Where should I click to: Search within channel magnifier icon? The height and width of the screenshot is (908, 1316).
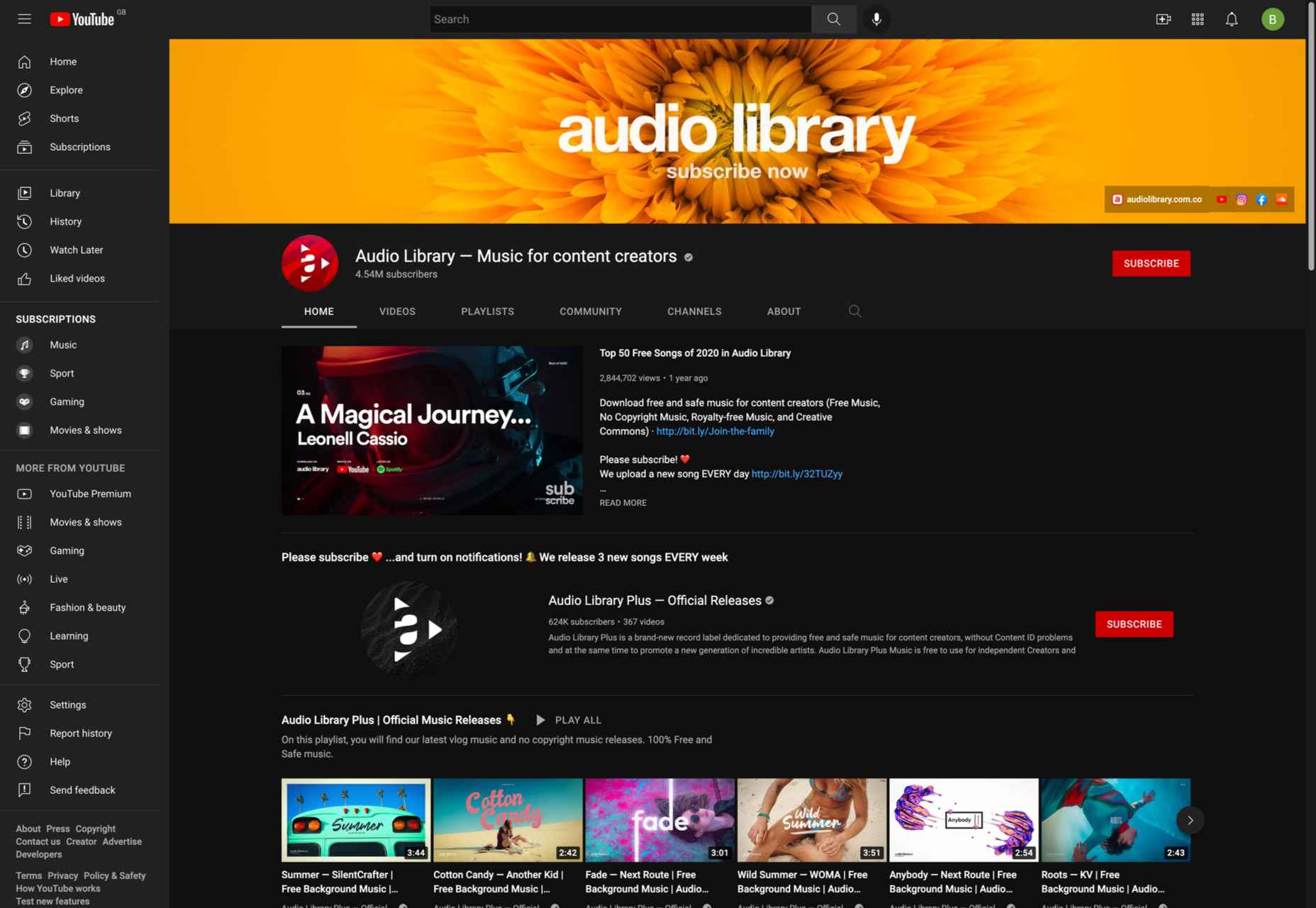(855, 311)
